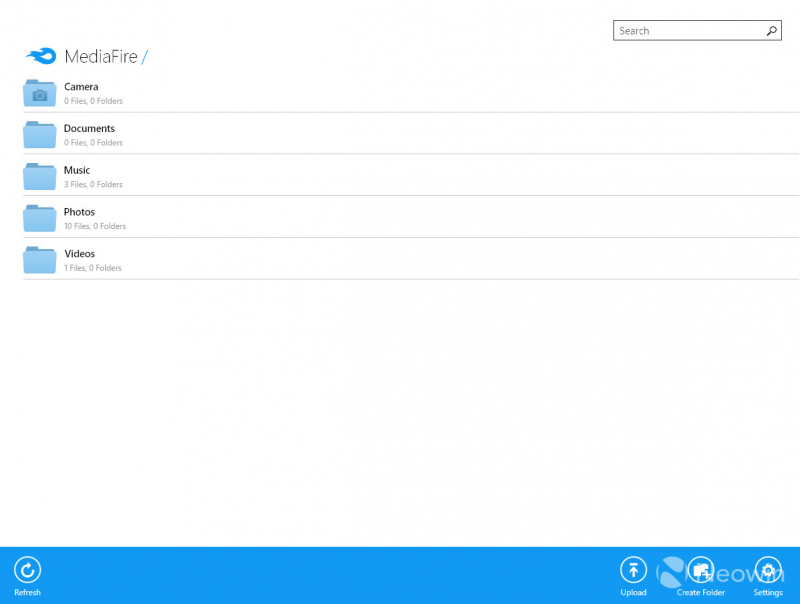The width and height of the screenshot is (800, 604).
Task: Click the Photos folder icon
Action: pos(40,219)
